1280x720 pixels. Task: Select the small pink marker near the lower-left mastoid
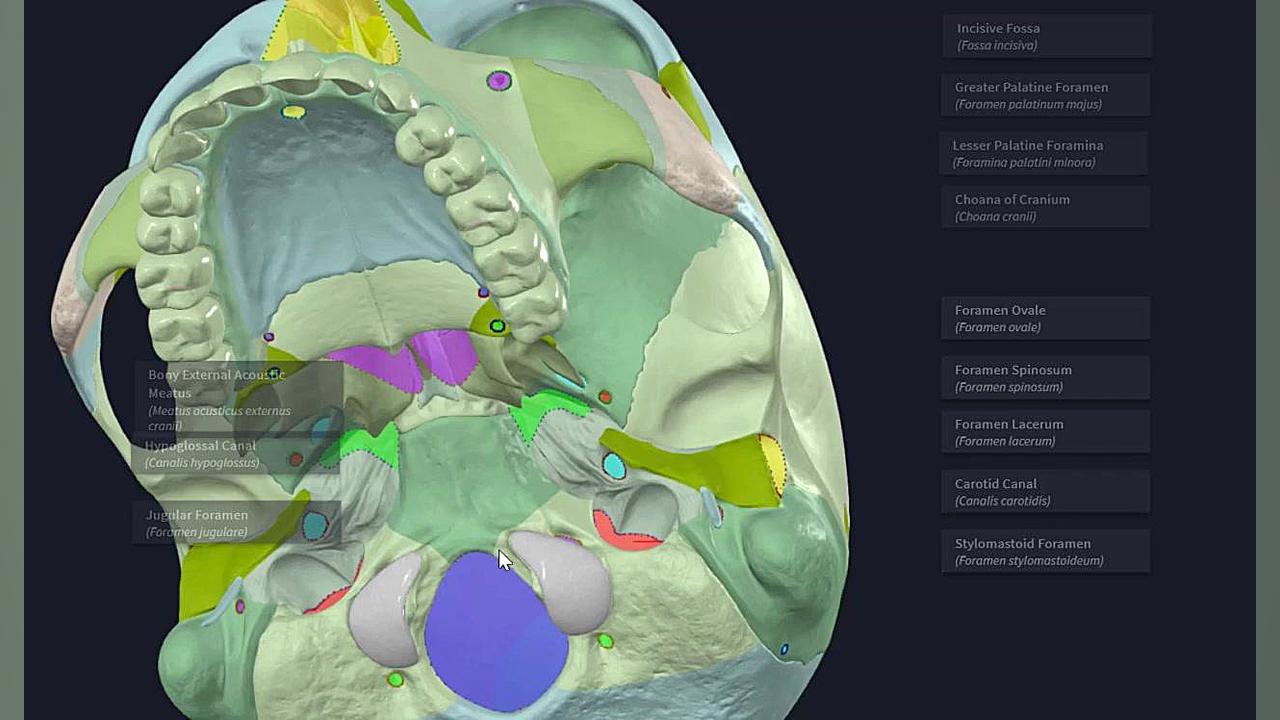click(x=240, y=606)
